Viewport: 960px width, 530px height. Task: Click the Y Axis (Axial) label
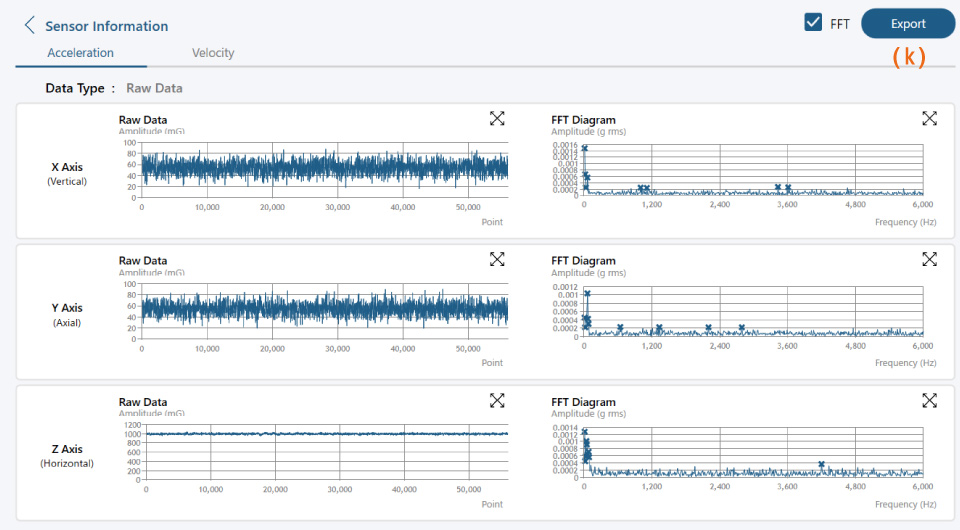pos(67,315)
